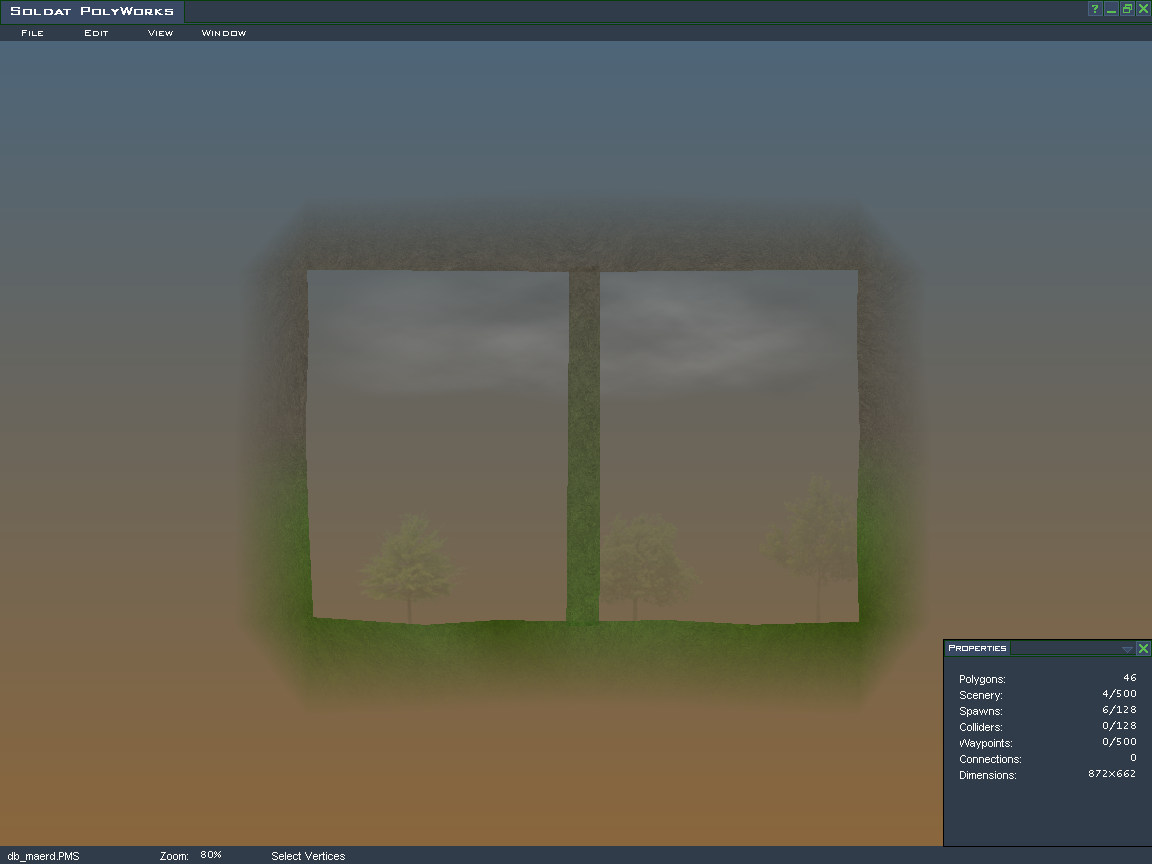Click the help question mark icon
This screenshot has height=864, width=1152.
(1095, 9)
